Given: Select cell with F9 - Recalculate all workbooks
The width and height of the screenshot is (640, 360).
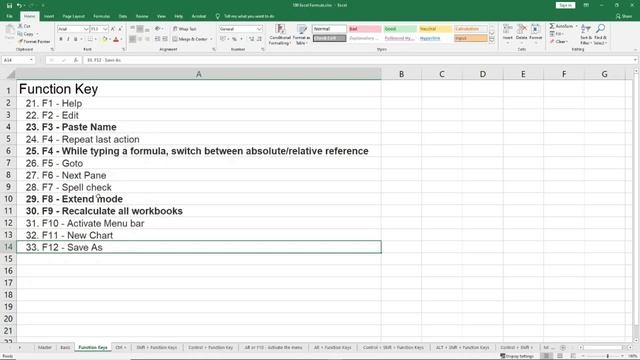Looking at the screenshot, I should point(199,211).
